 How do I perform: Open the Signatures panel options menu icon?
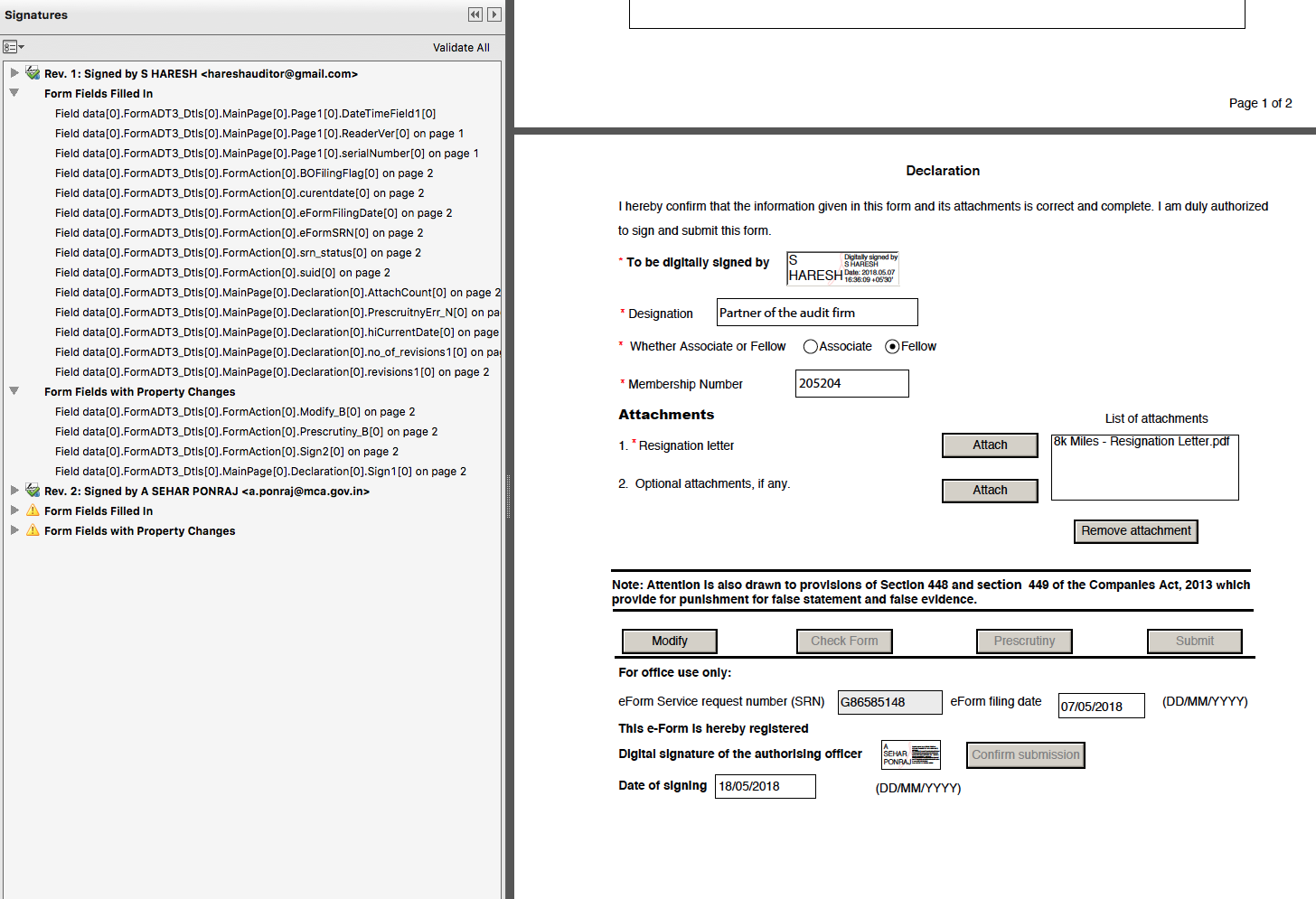click(14, 47)
